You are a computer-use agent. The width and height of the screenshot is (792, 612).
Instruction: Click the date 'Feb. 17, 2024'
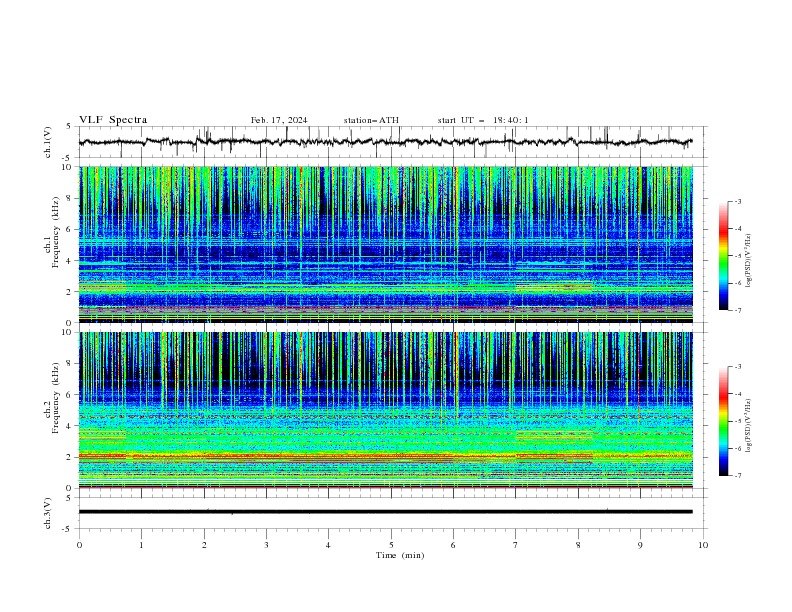coord(279,120)
